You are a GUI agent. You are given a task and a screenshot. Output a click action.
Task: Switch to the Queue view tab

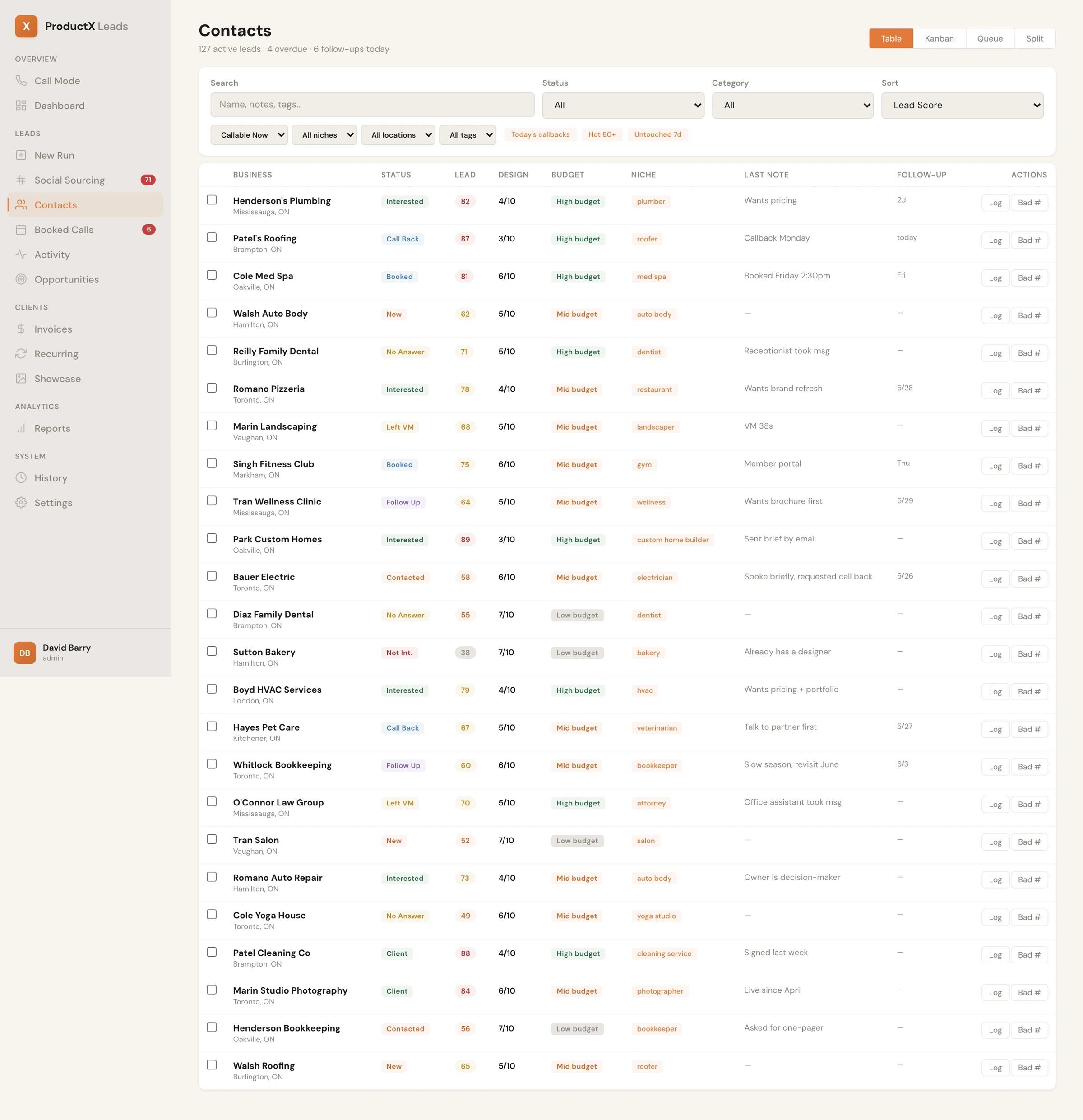pyautogui.click(x=990, y=38)
